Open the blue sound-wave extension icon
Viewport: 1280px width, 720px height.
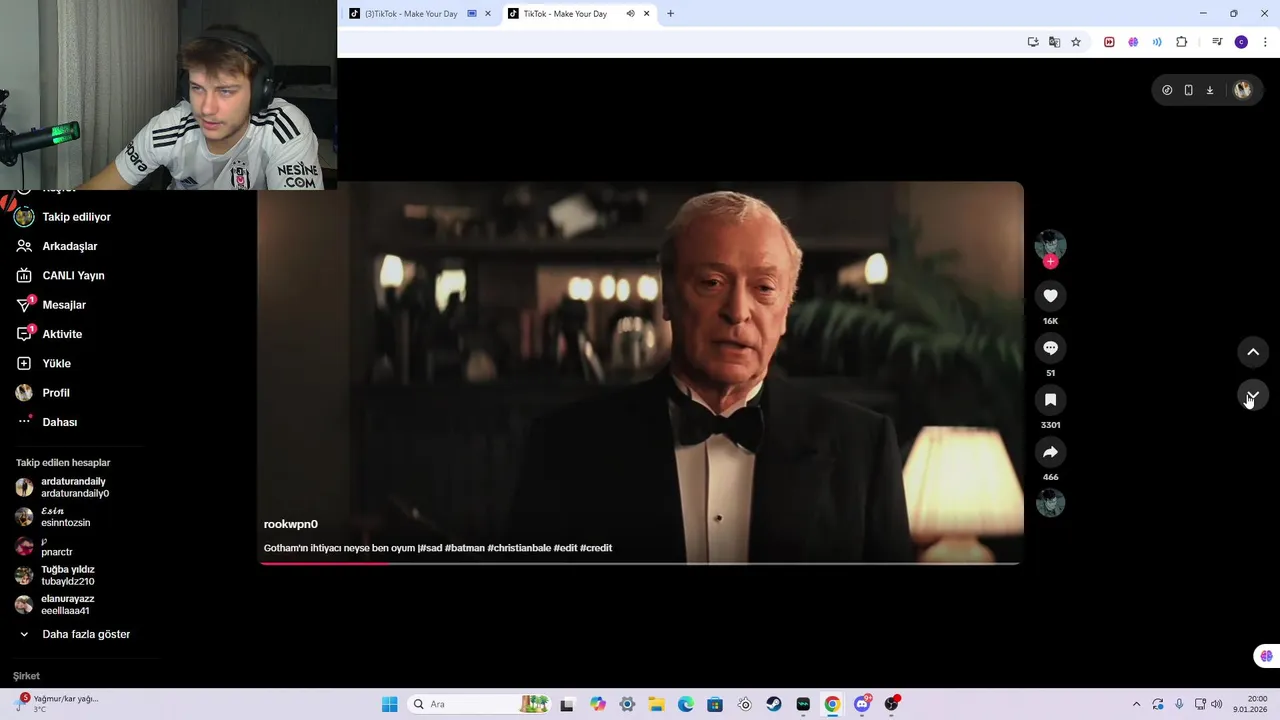(1157, 42)
